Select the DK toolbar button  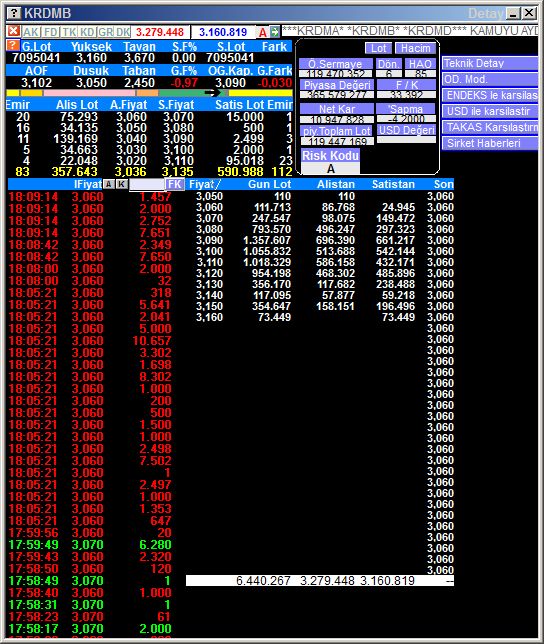pyautogui.click(x=123, y=32)
